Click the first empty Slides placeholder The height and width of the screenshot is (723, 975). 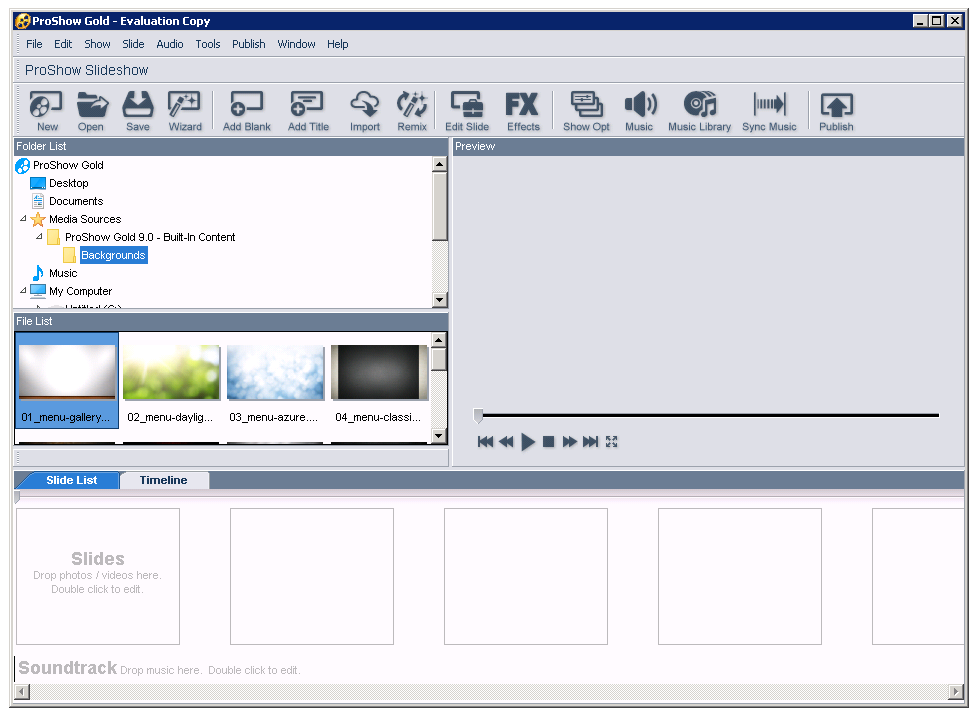pos(98,576)
